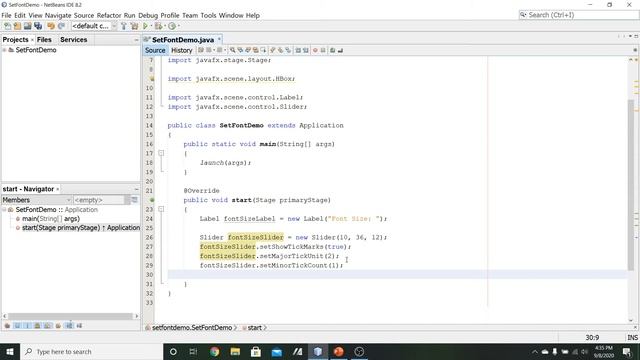
Task: Click the Source view button
Action: (x=155, y=50)
